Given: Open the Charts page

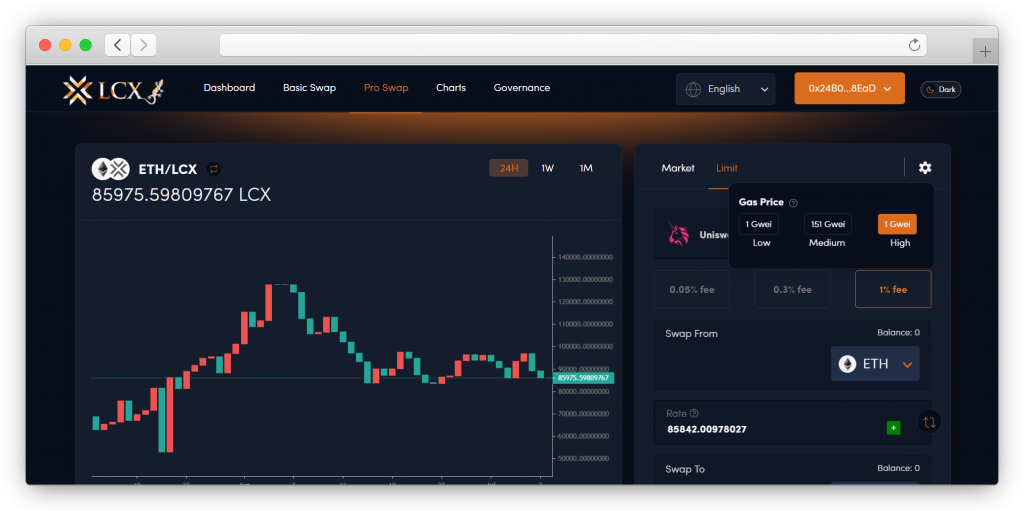Looking at the screenshot, I should 451,88.
